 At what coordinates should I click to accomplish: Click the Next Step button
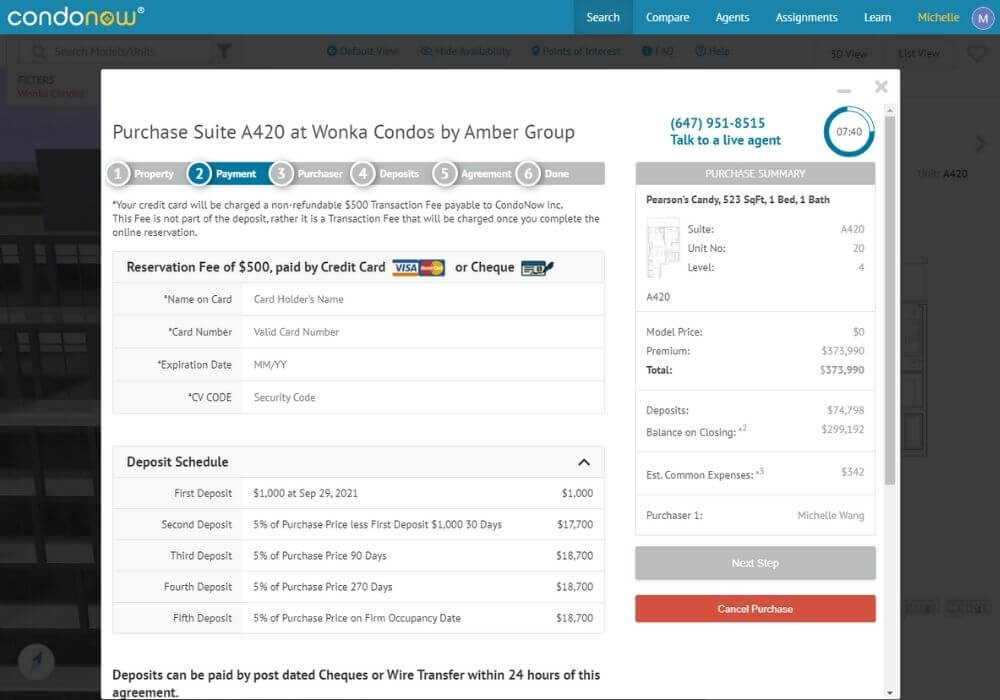coord(755,563)
